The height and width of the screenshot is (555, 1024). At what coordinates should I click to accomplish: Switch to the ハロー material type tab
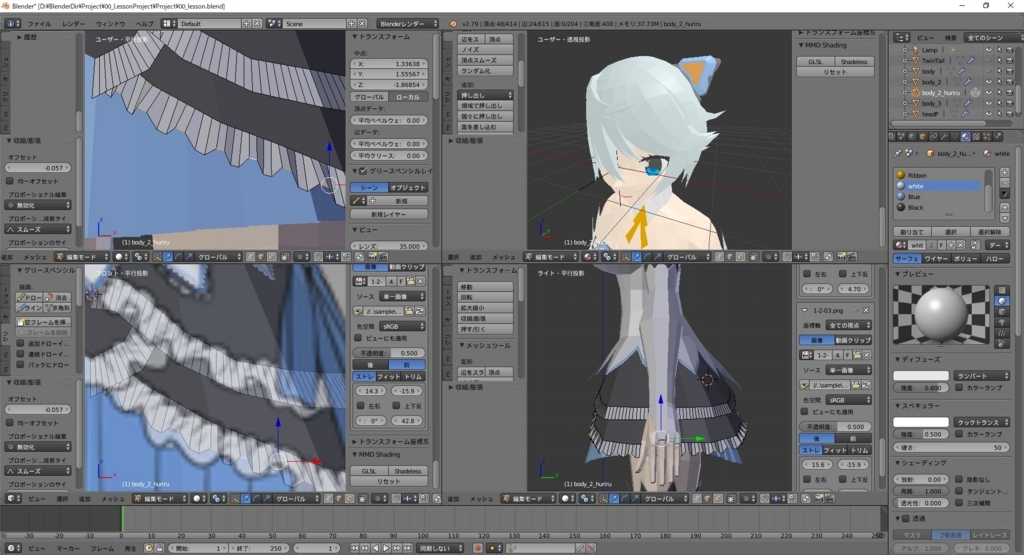point(995,259)
